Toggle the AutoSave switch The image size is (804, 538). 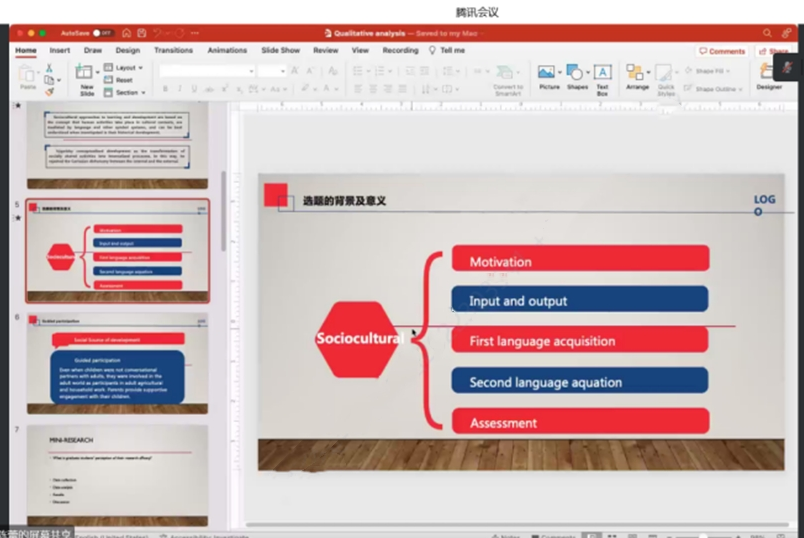101,33
